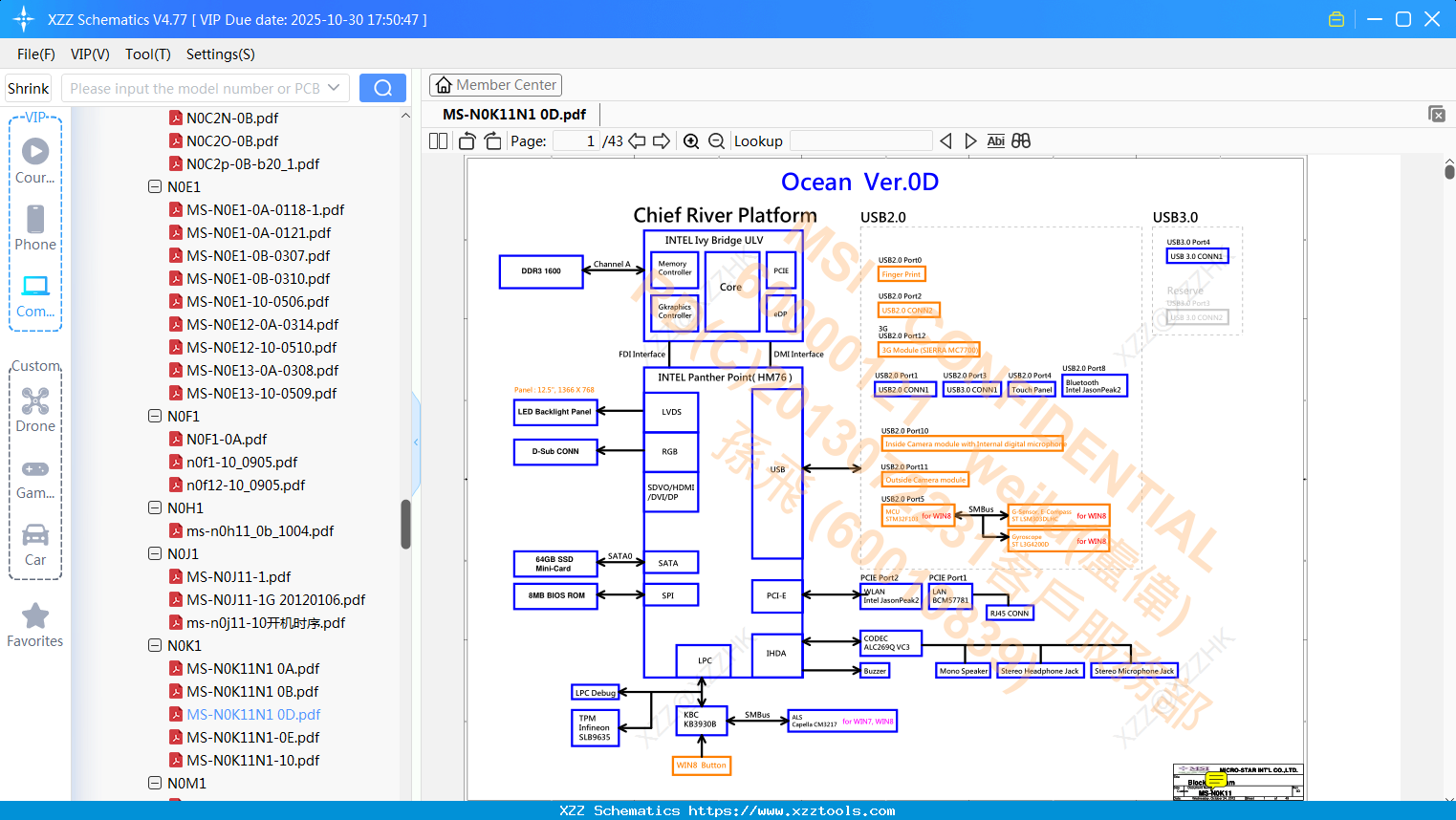Open the Tool(T) menu

pyautogui.click(x=148, y=54)
